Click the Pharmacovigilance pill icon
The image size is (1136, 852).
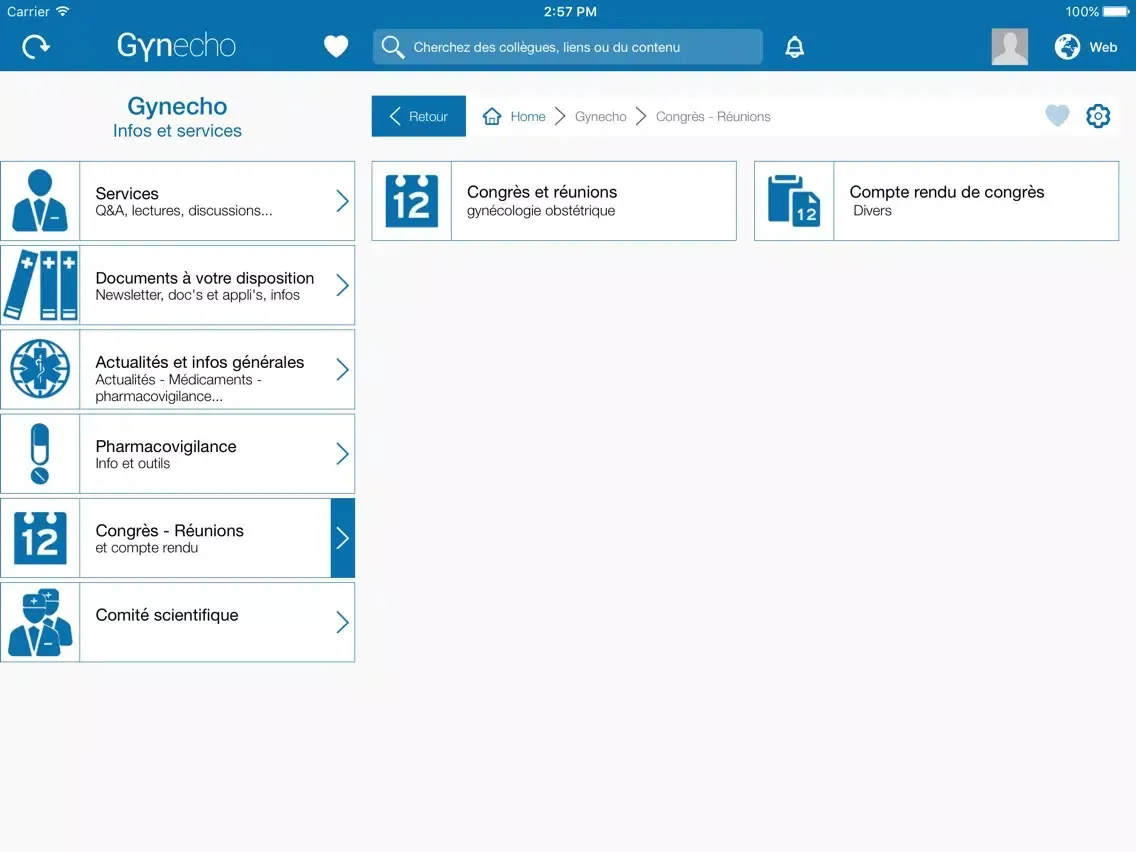click(40, 454)
